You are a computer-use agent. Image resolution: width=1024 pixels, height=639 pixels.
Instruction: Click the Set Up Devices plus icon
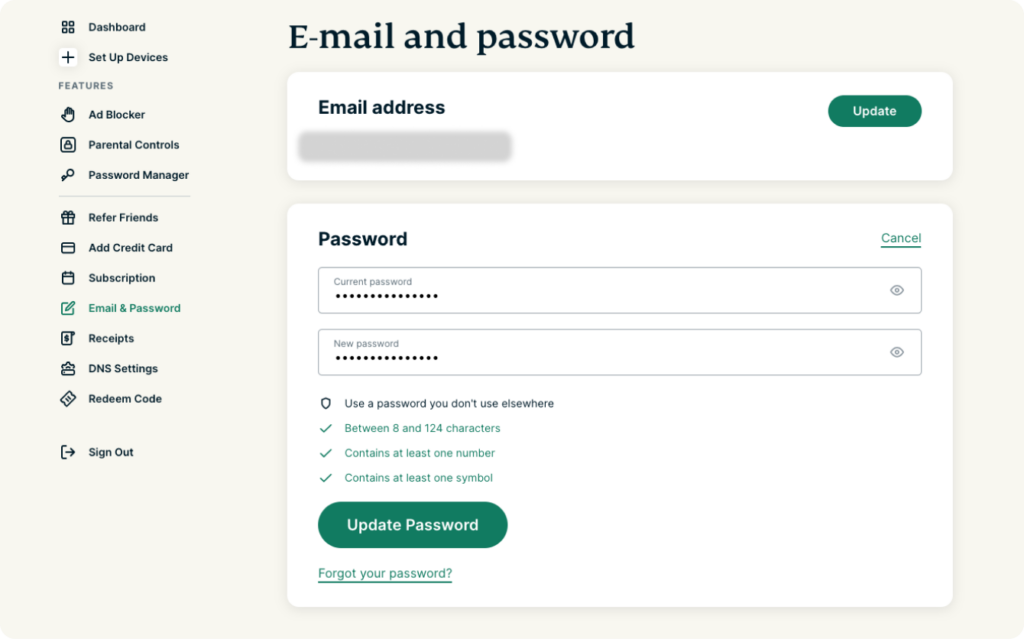click(x=67, y=57)
